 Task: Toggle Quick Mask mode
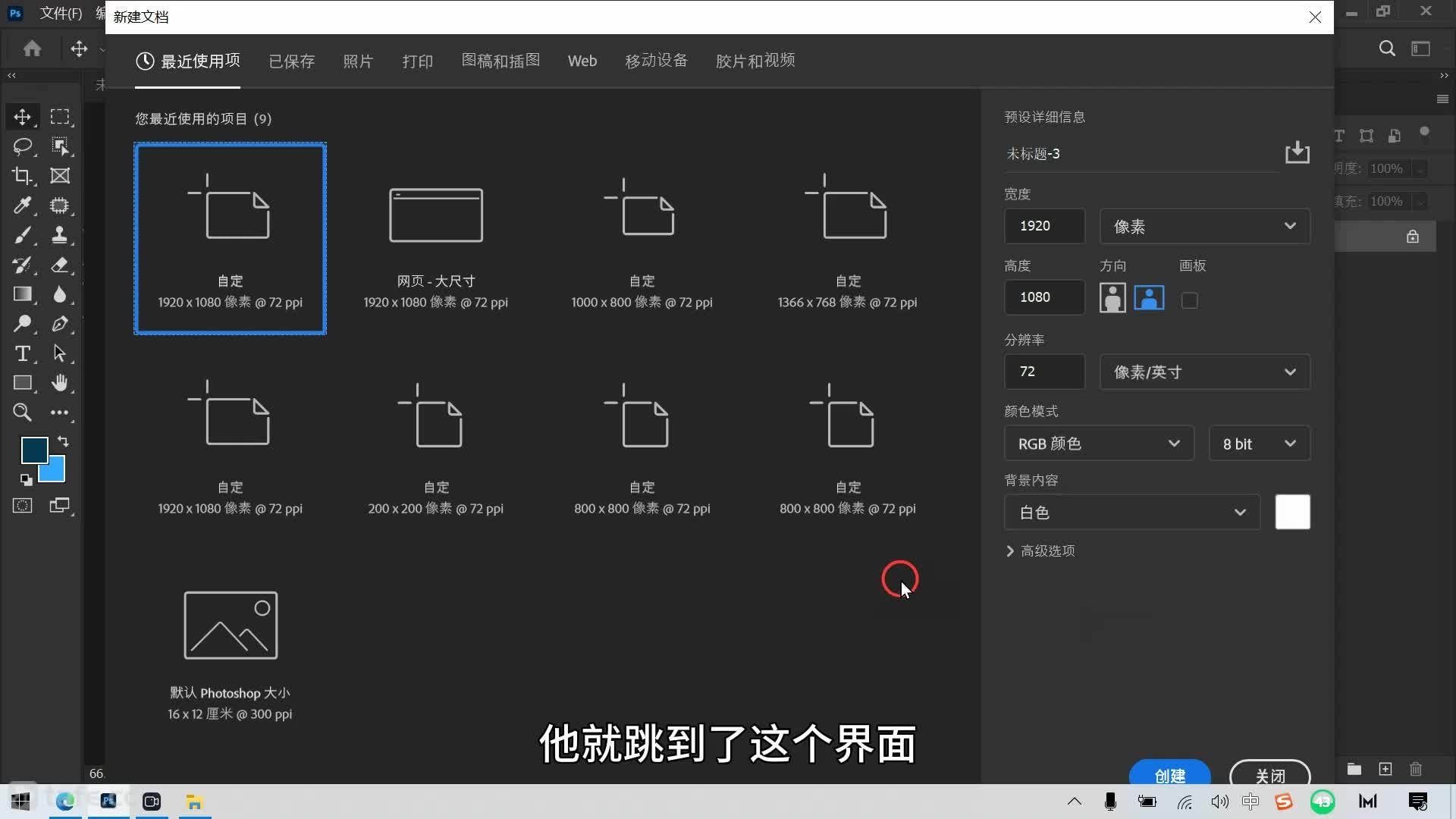(22, 506)
